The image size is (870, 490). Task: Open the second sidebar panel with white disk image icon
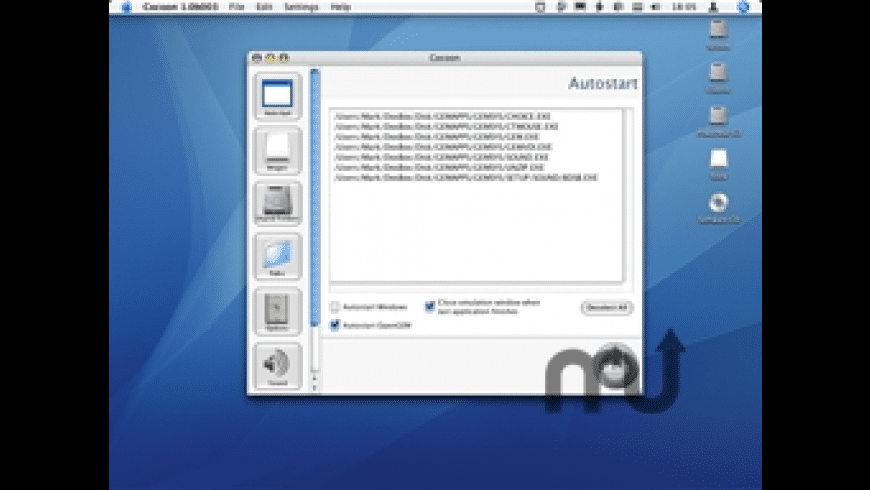pos(277,150)
